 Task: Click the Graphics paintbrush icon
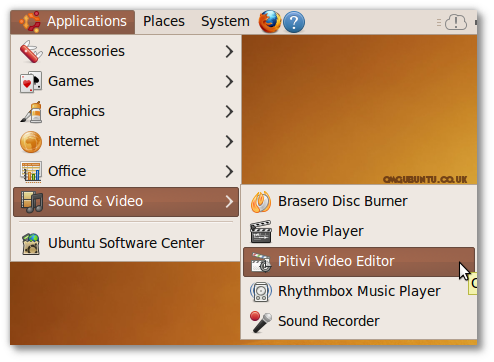[31, 112]
